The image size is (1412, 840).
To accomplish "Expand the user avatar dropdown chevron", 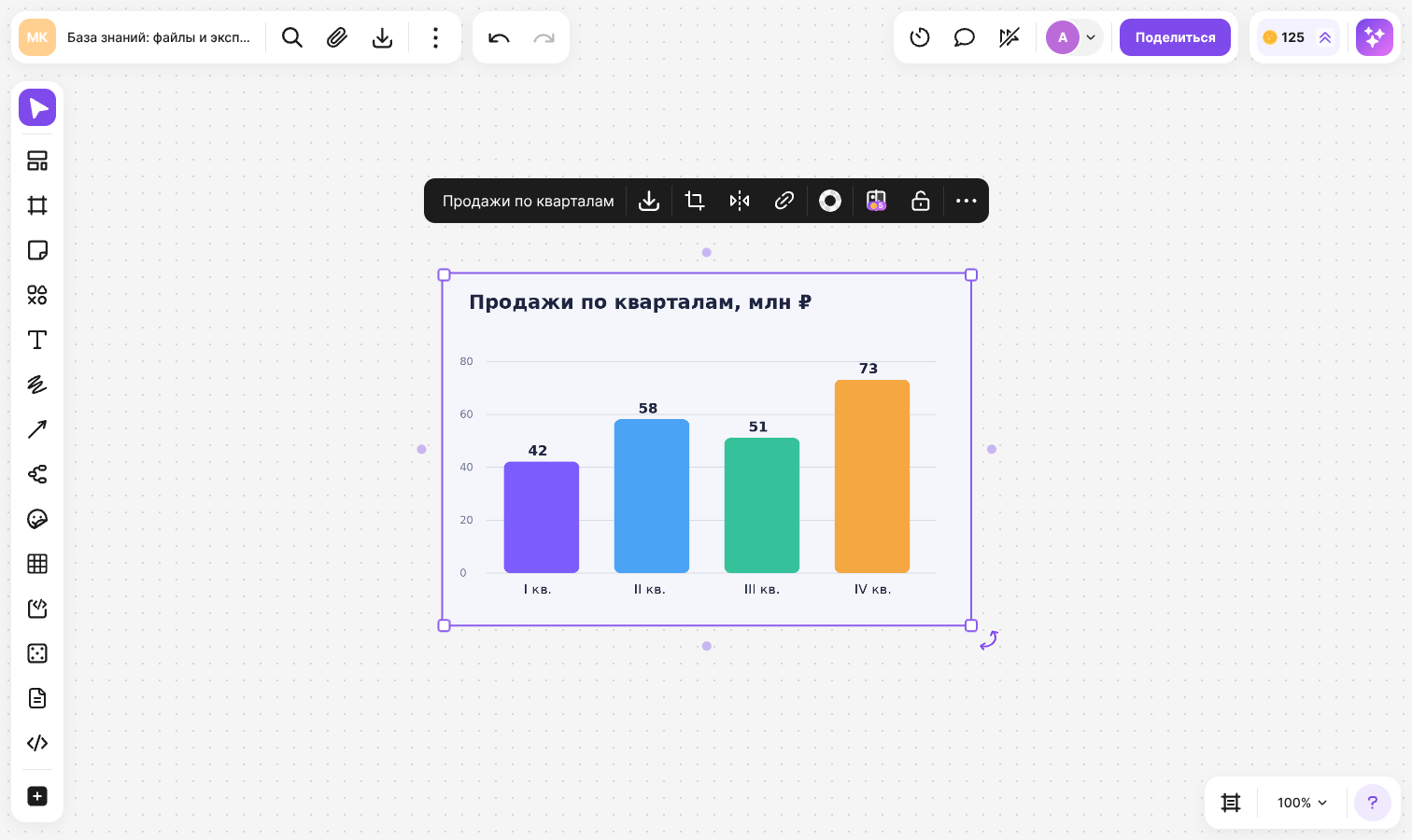I will [x=1091, y=37].
